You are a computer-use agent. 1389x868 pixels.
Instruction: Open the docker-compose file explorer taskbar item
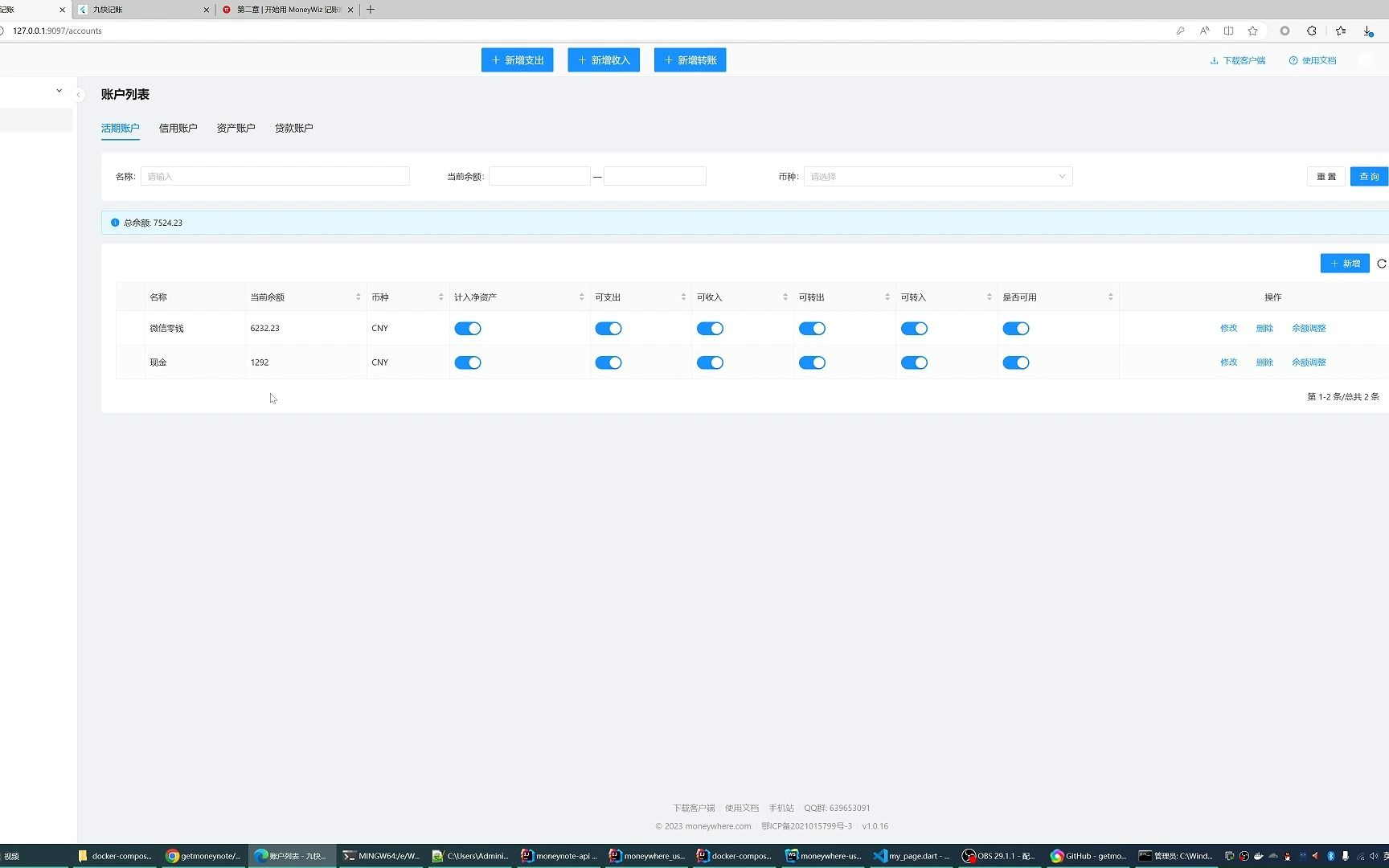pyautogui.click(x=115, y=856)
